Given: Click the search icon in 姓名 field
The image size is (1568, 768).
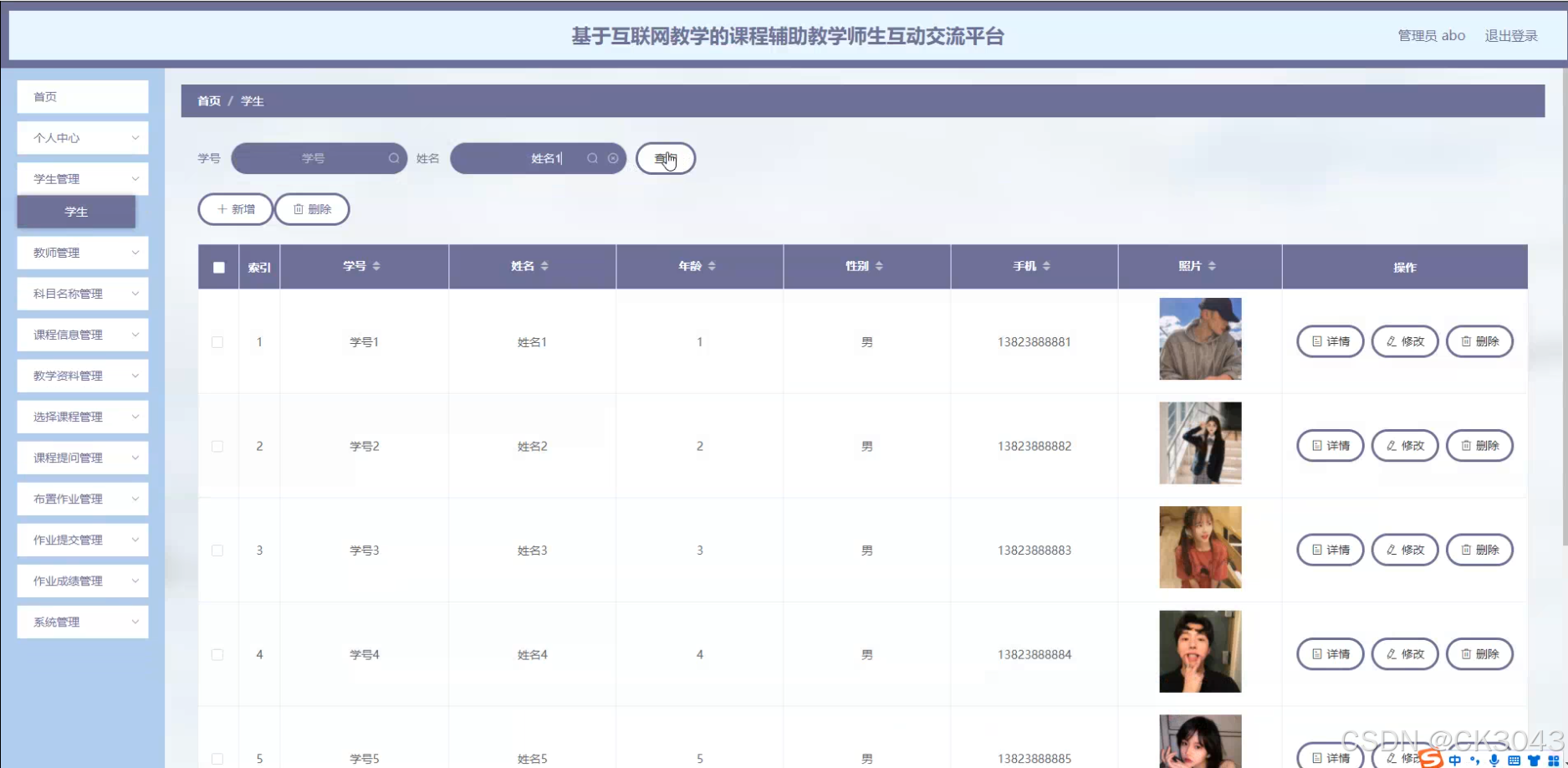Looking at the screenshot, I should (592, 158).
